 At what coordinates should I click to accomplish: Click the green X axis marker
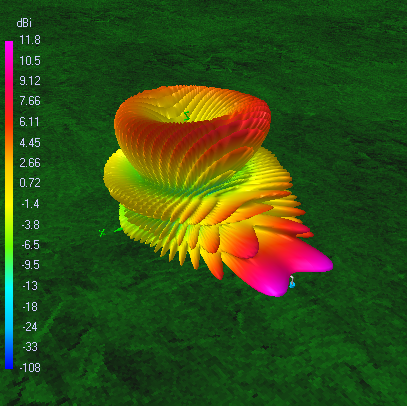click(x=102, y=232)
